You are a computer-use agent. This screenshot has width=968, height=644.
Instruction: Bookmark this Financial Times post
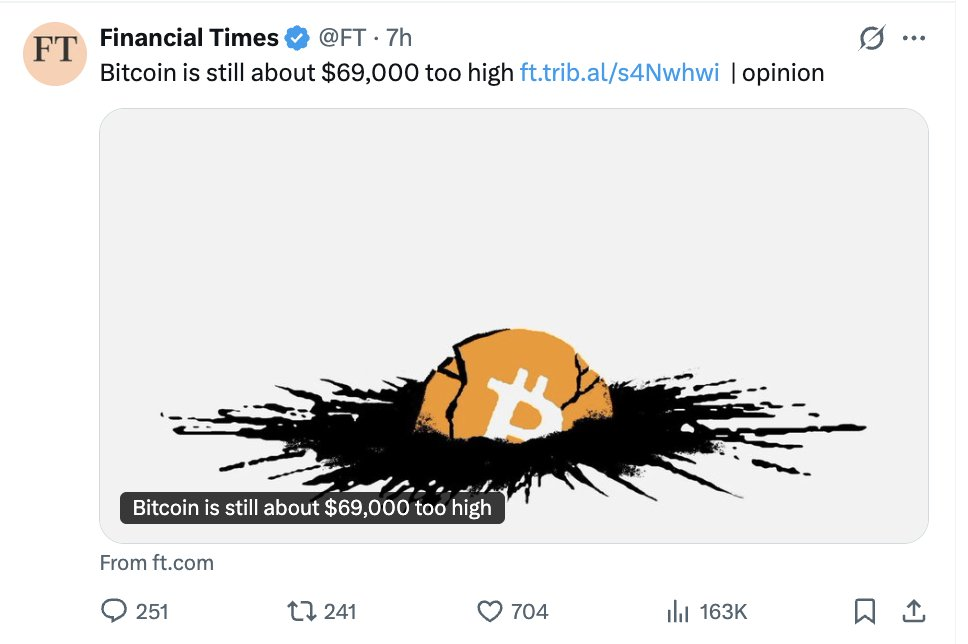865,610
